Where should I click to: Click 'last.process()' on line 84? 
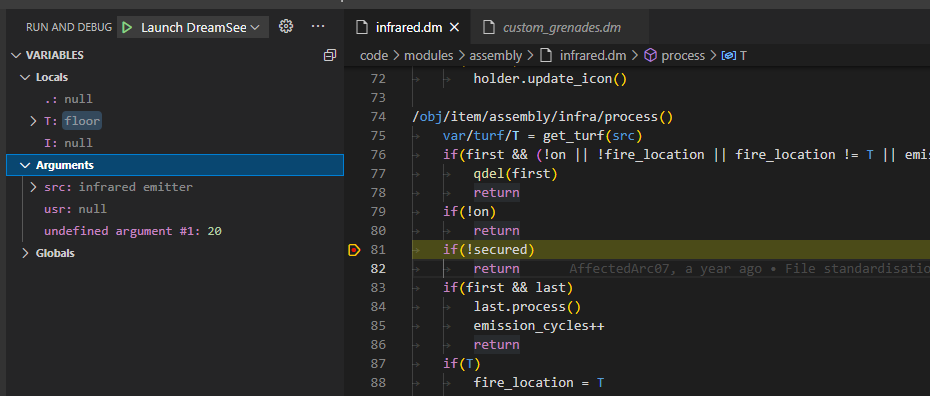point(527,306)
